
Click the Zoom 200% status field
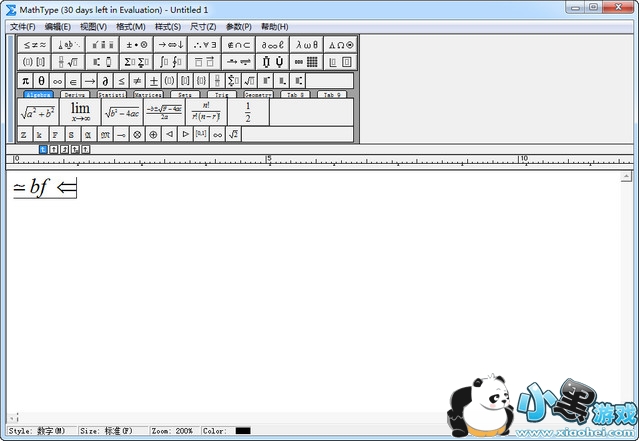[174, 431]
